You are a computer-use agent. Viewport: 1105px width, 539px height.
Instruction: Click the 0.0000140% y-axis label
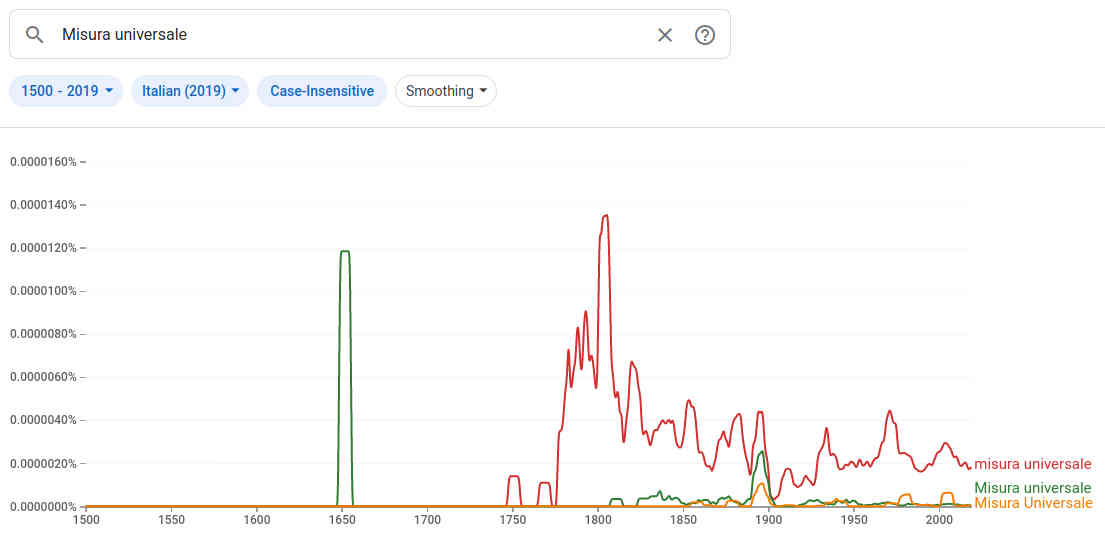coord(42,205)
